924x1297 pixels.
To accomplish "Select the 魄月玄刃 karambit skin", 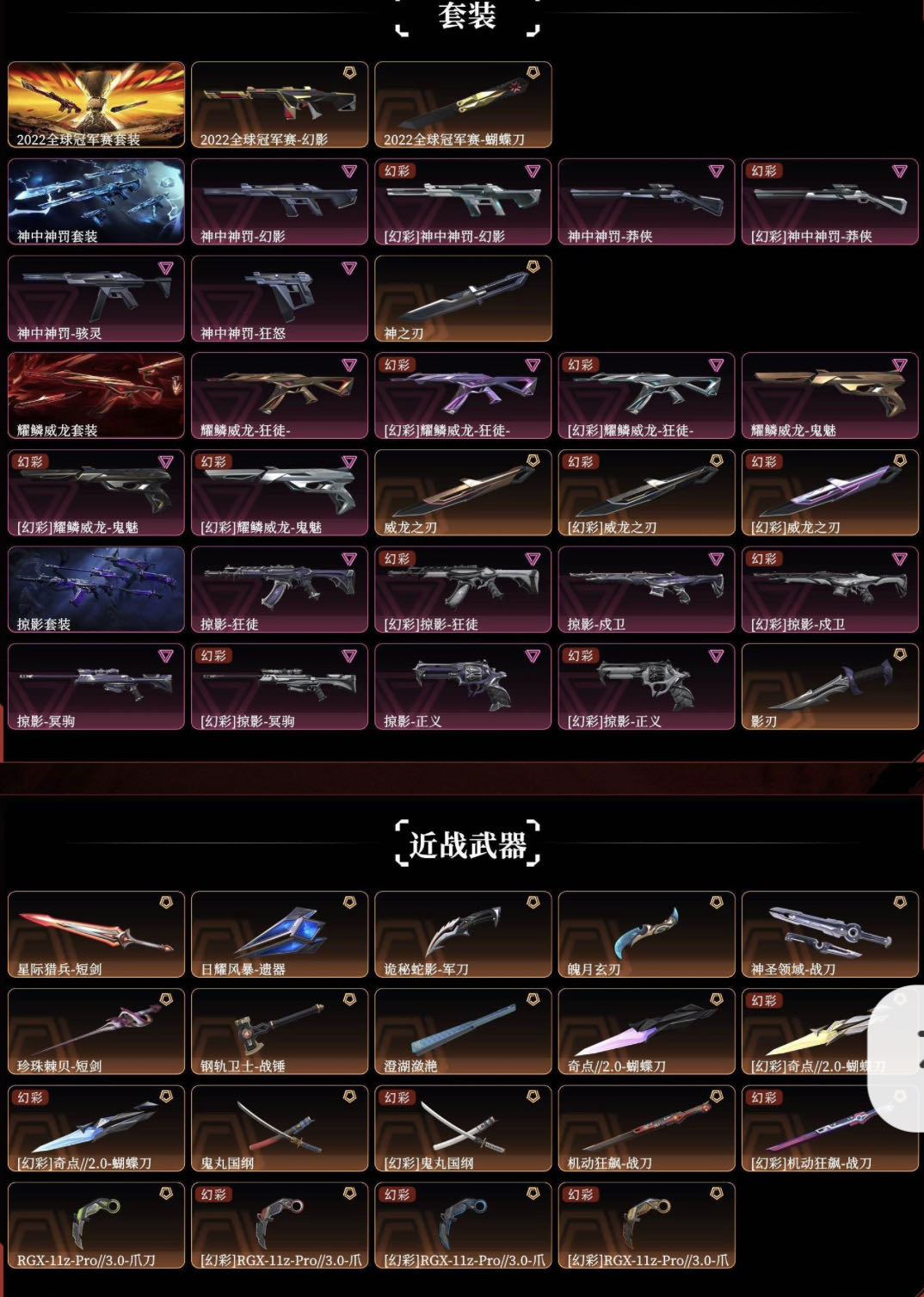I will (646, 935).
